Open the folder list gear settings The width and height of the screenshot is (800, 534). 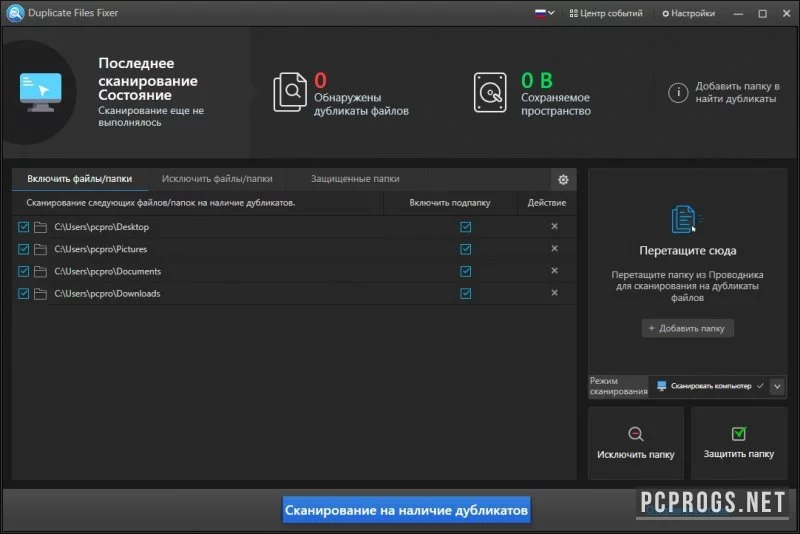(563, 180)
